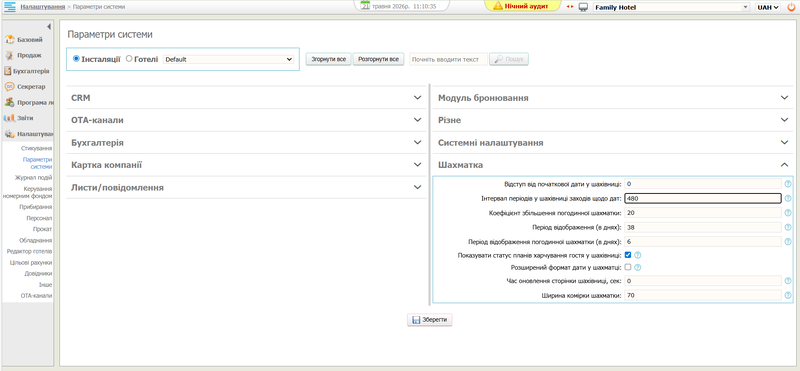Click help icon for Інтервал періодів field
800x371 pixels.
[x=788, y=198]
